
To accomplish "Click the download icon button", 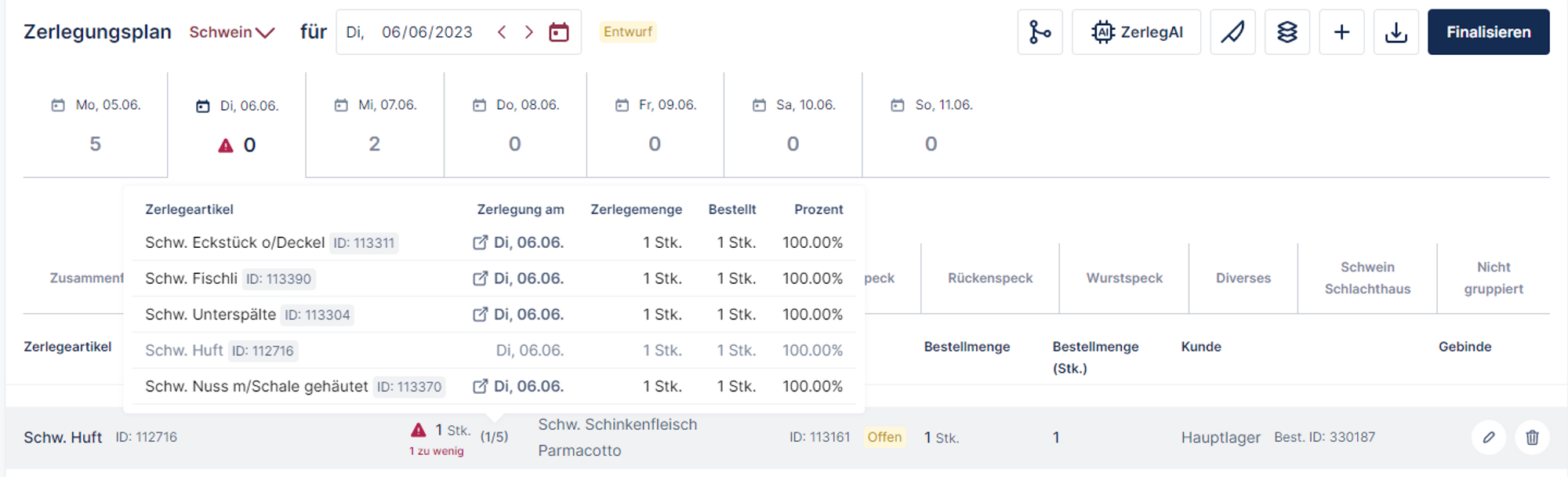I will 1396,32.
